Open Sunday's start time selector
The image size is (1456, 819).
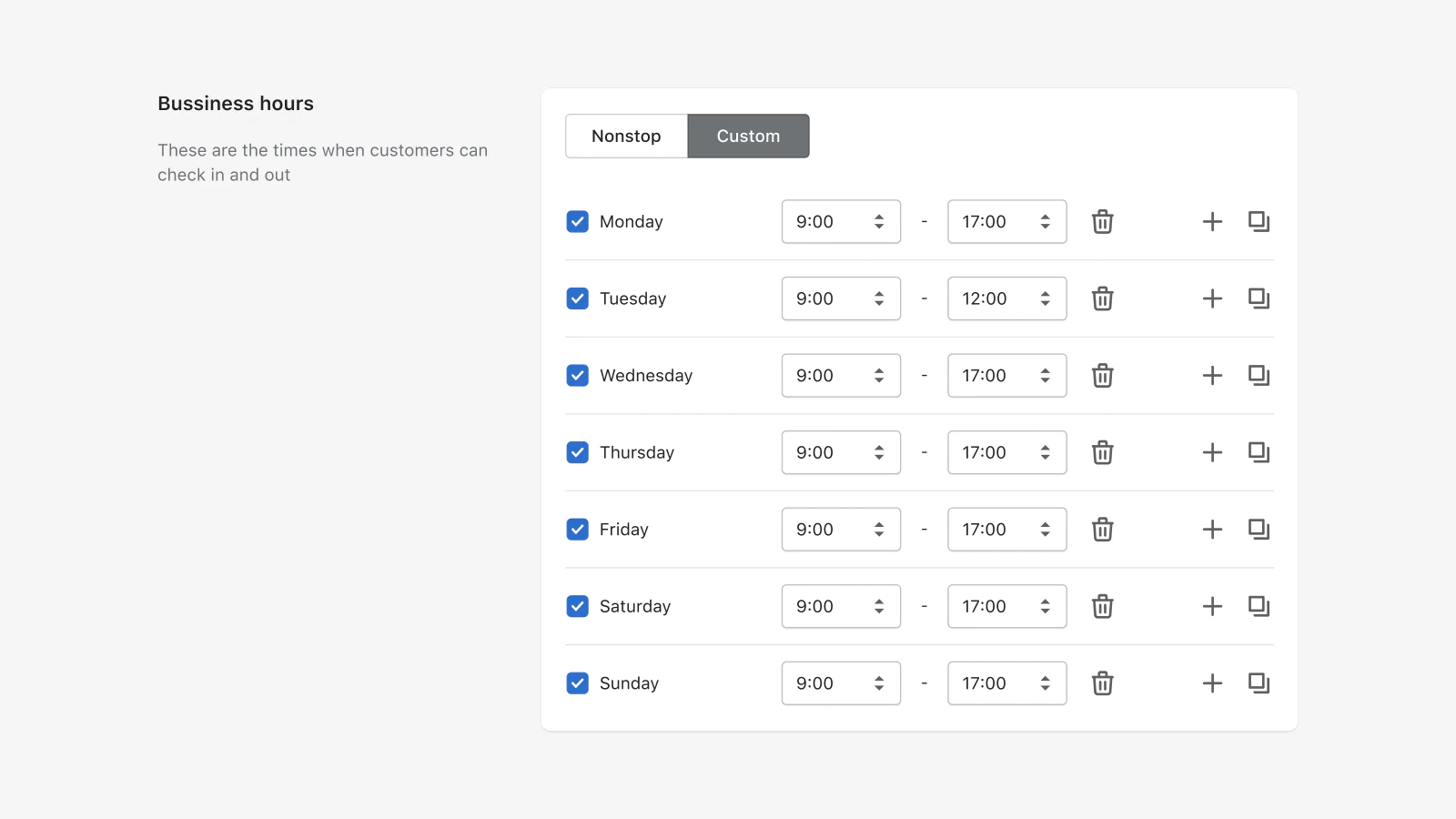[x=841, y=683]
